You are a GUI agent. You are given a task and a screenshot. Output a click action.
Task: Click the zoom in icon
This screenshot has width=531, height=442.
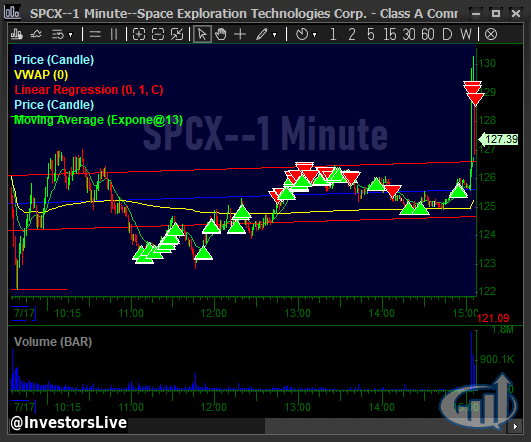click(139, 35)
